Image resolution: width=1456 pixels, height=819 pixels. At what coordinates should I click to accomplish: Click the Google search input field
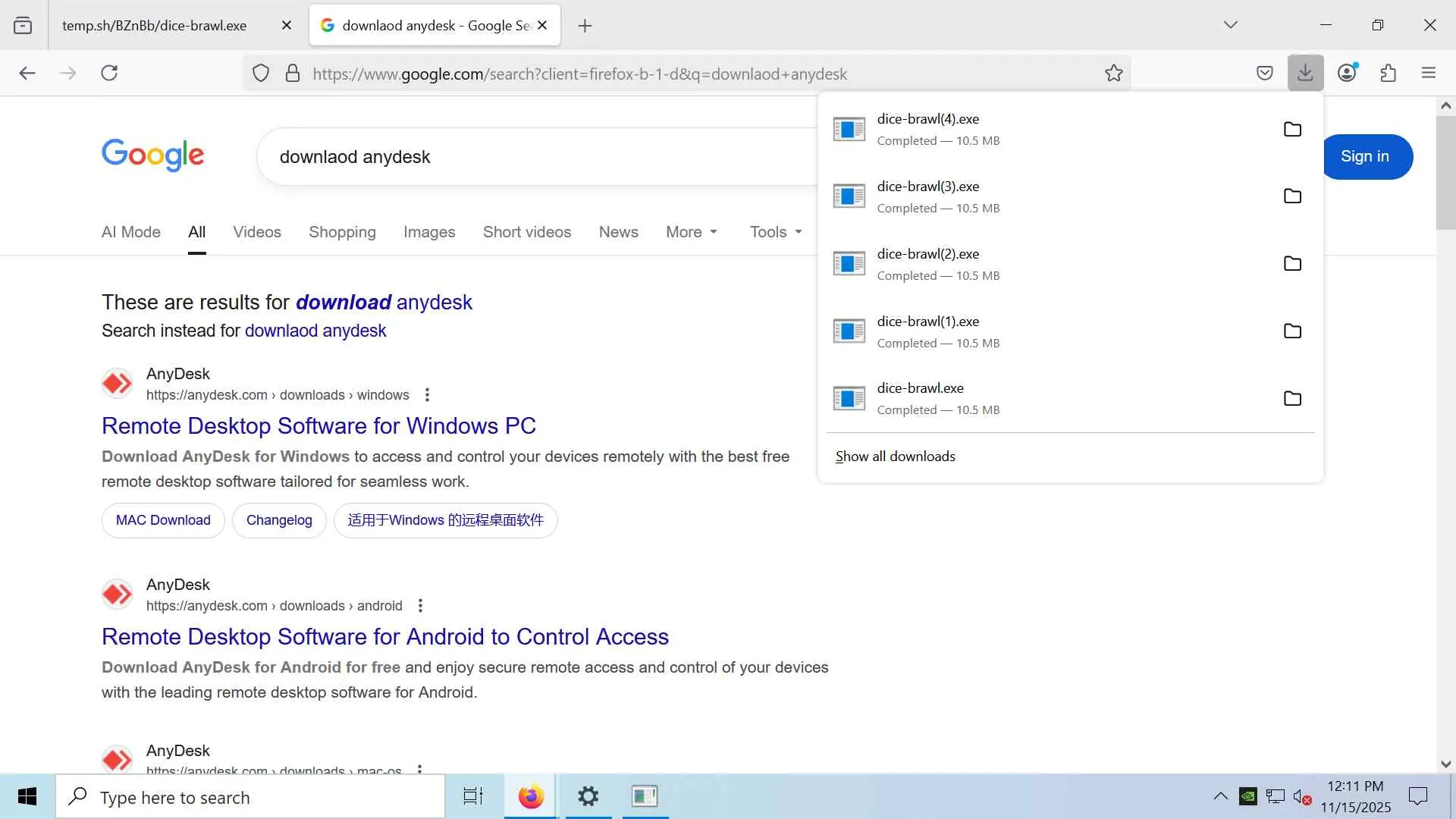531,157
